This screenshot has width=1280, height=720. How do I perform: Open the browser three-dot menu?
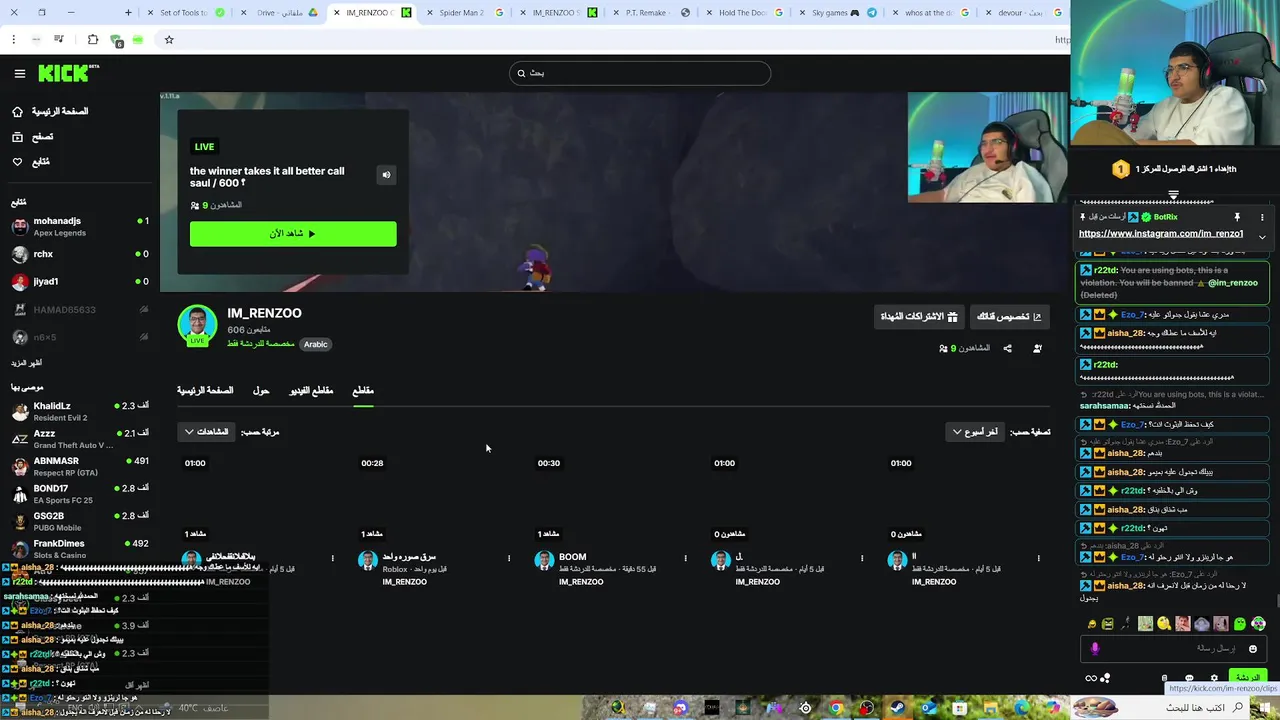[x=14, y=40]
